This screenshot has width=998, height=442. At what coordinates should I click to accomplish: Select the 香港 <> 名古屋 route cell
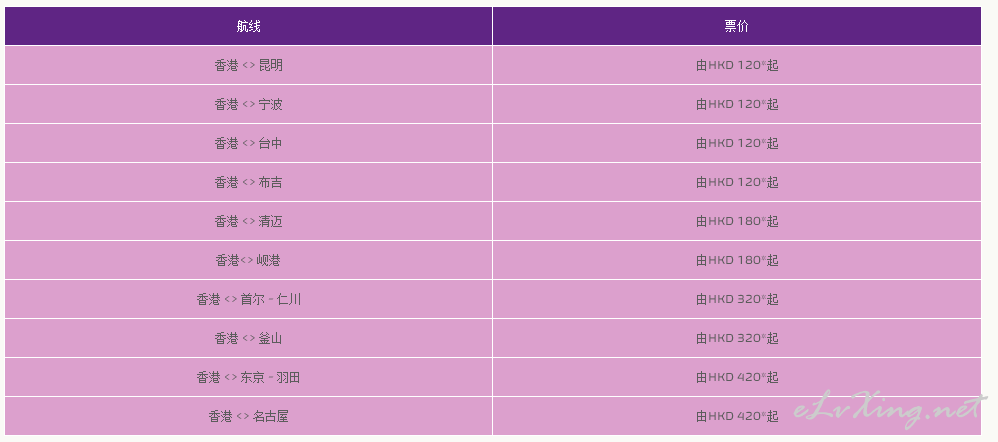click(x=248, y=417)
